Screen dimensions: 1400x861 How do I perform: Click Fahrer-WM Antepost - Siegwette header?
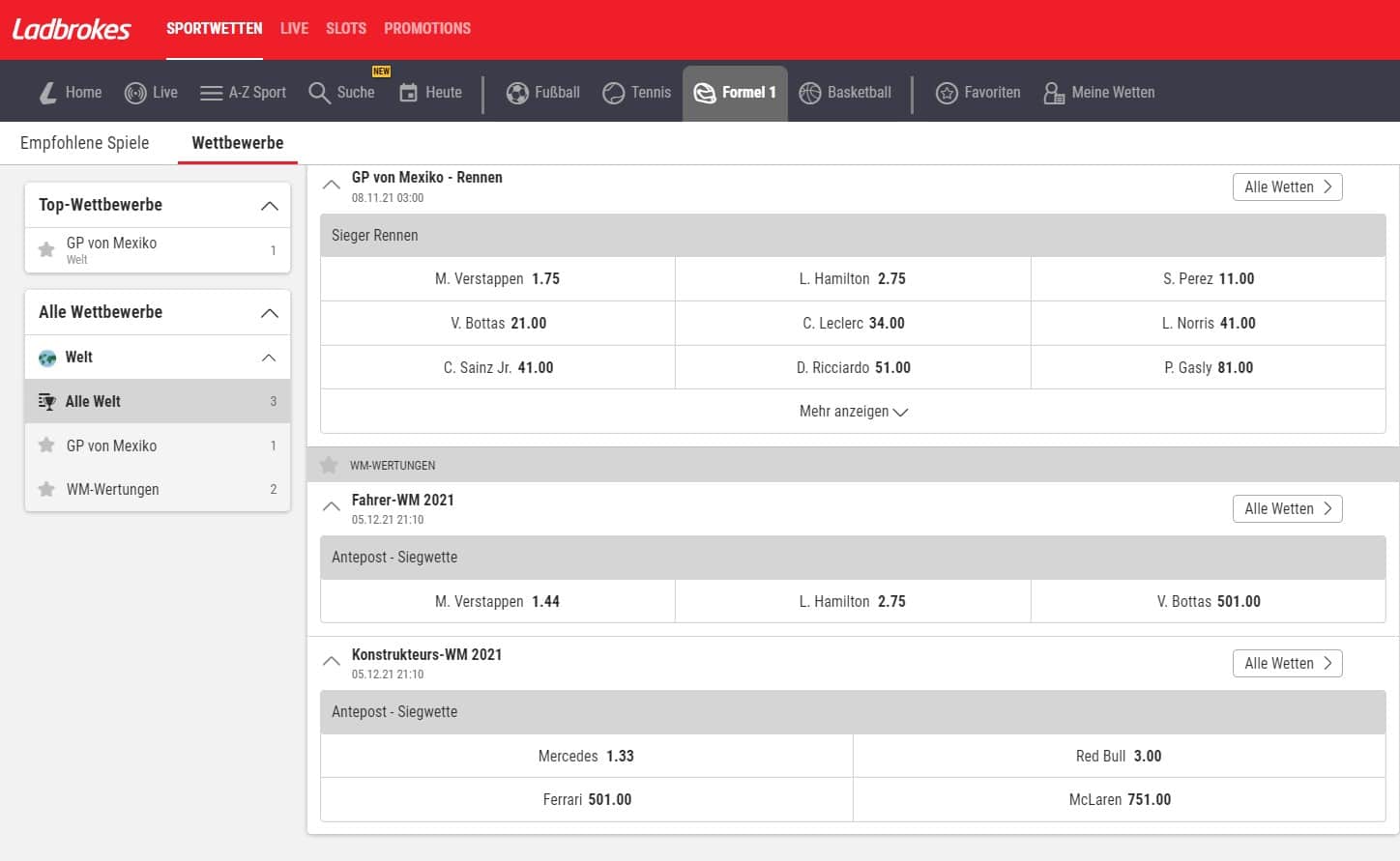coord(853,558)
